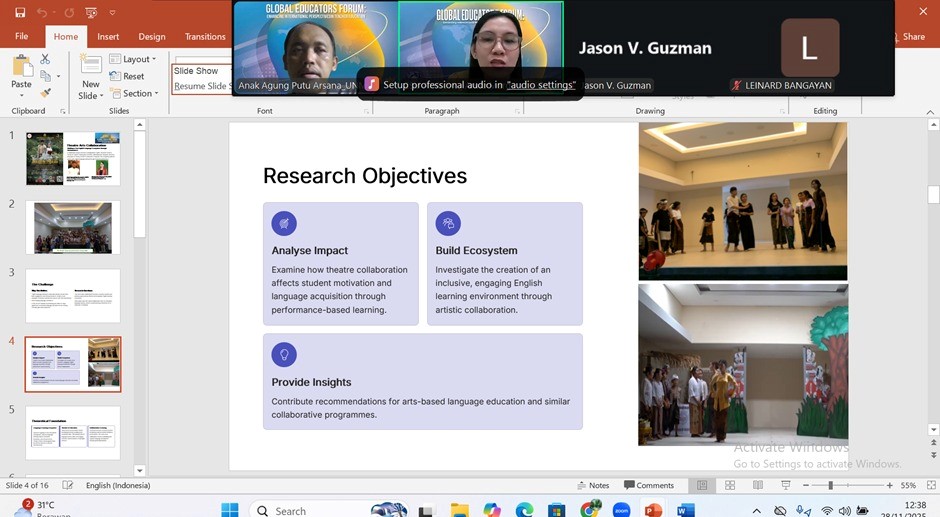Select the Format Painter brush icon
This screenshot has height=517, width=940.
coord(45,92)
